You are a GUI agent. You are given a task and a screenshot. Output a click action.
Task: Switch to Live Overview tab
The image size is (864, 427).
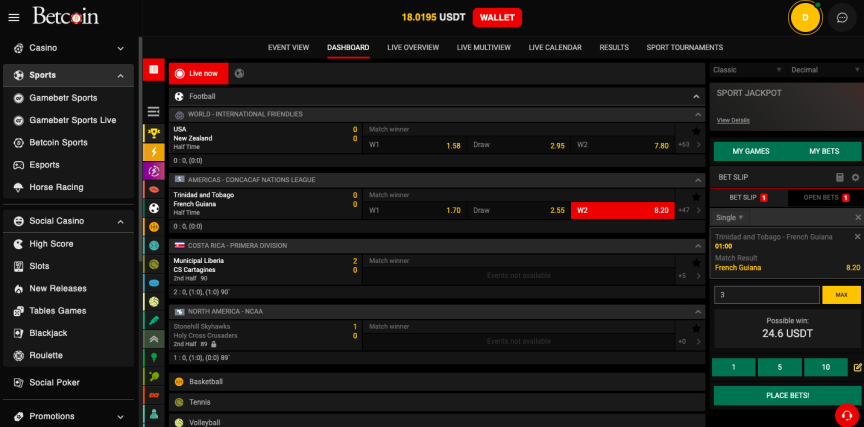click(413, 47)
